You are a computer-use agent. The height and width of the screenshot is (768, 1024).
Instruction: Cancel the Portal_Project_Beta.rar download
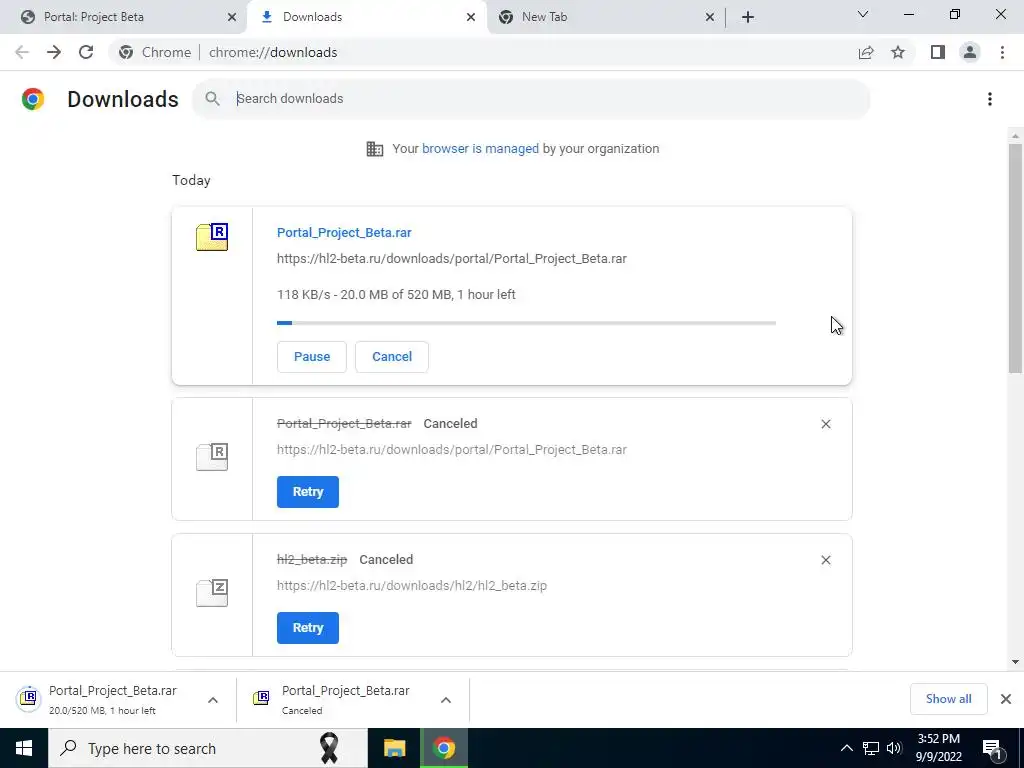[x=392, y=357]
